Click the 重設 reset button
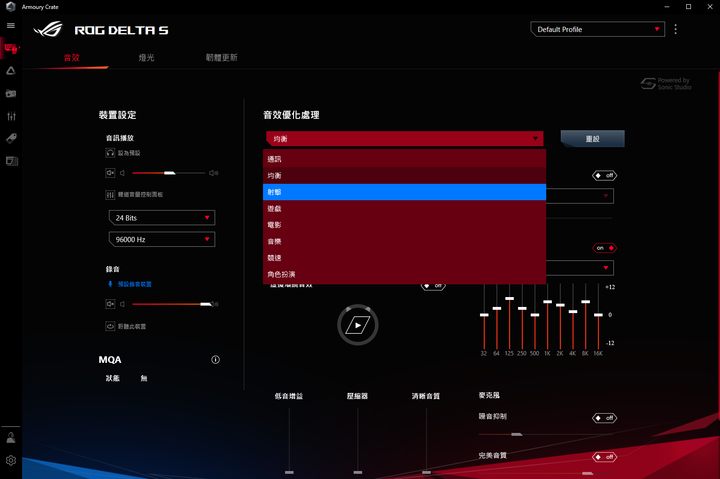 pos(592,139)
